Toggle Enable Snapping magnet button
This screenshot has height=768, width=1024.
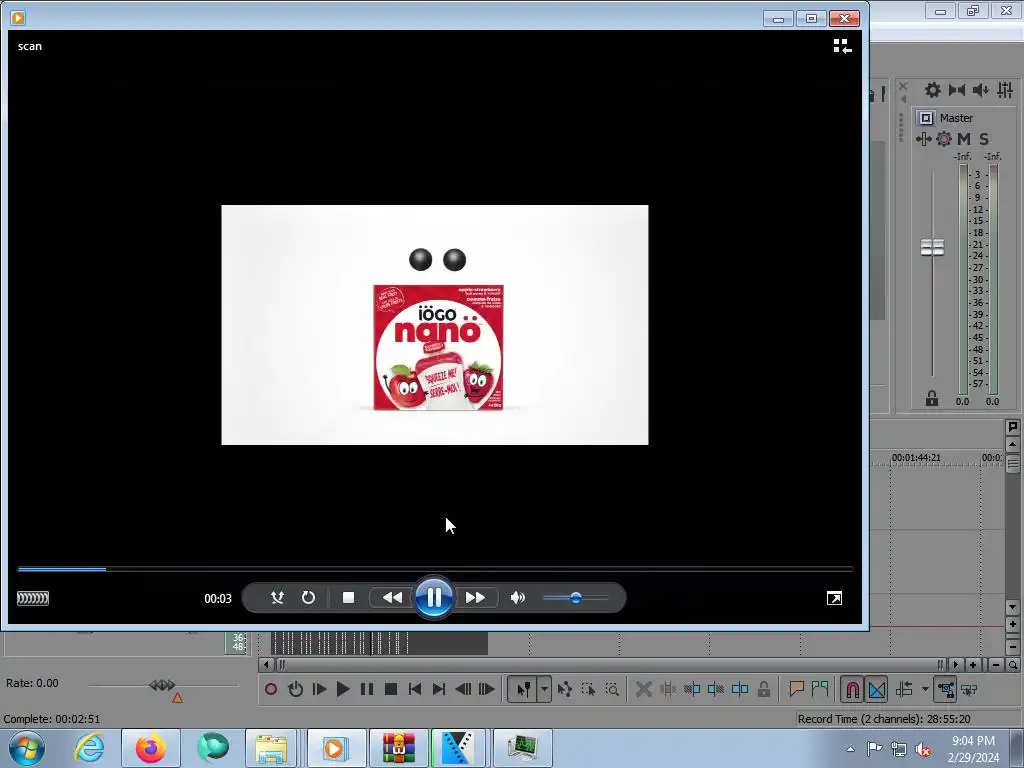pos(852,689)
